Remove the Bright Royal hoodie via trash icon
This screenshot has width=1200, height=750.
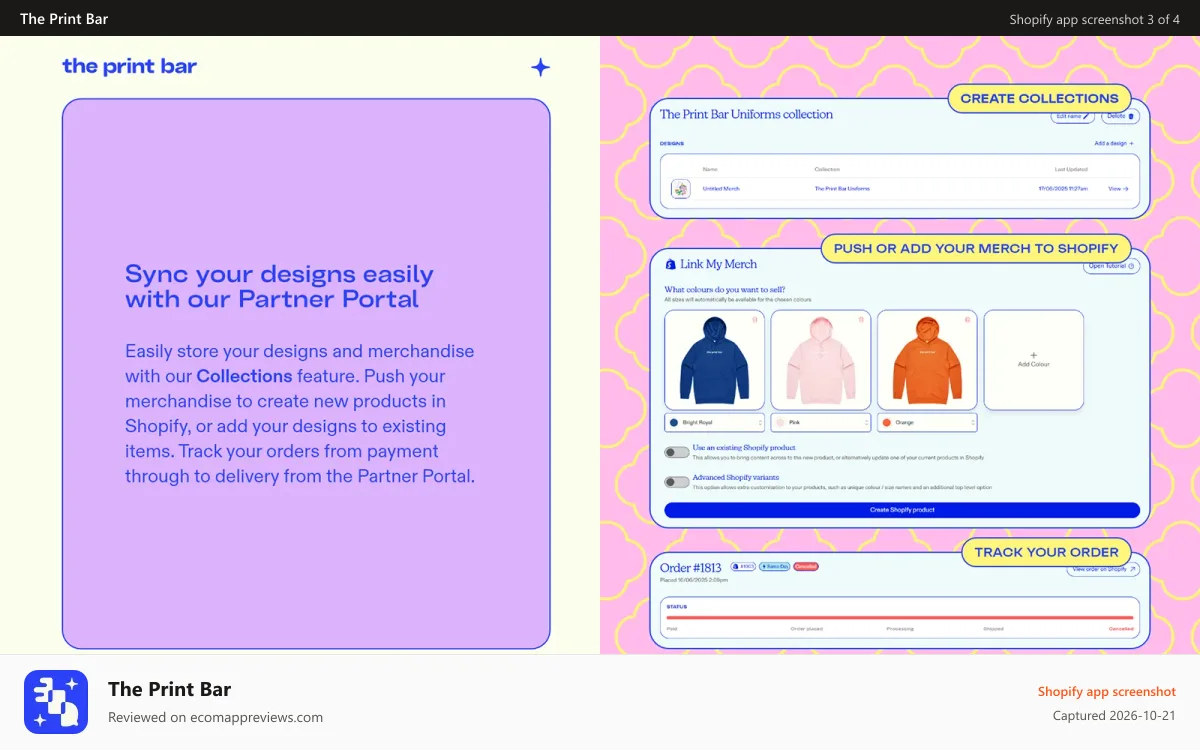tap(755, 320)
